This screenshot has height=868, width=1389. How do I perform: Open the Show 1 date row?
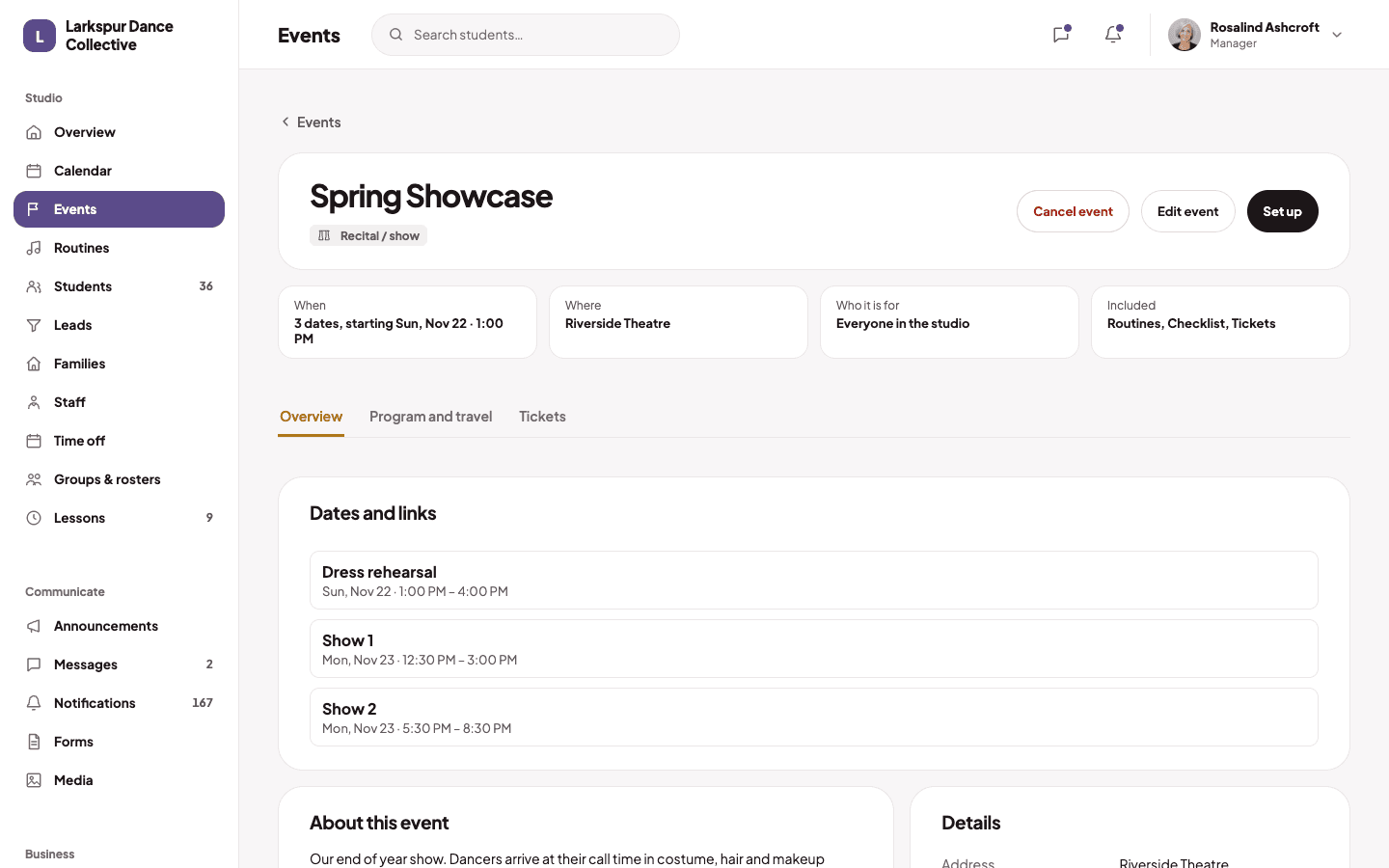(813, 648)
